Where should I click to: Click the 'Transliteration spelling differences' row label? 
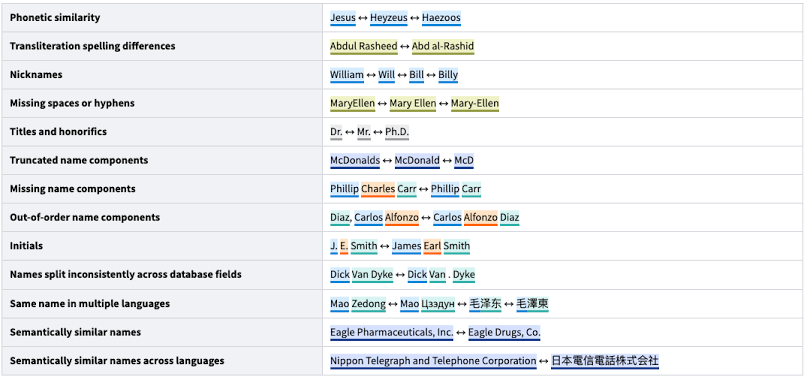click(x=93, y=46)
